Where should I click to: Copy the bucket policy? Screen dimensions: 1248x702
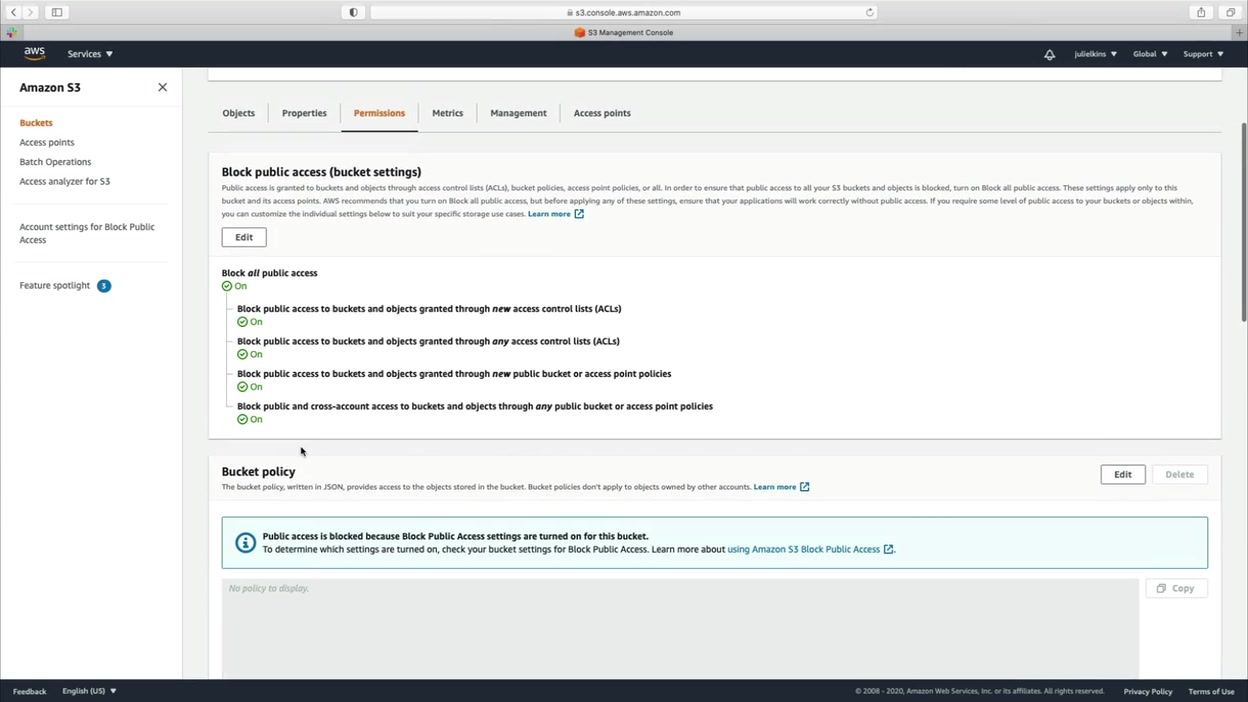[1176, 588]
